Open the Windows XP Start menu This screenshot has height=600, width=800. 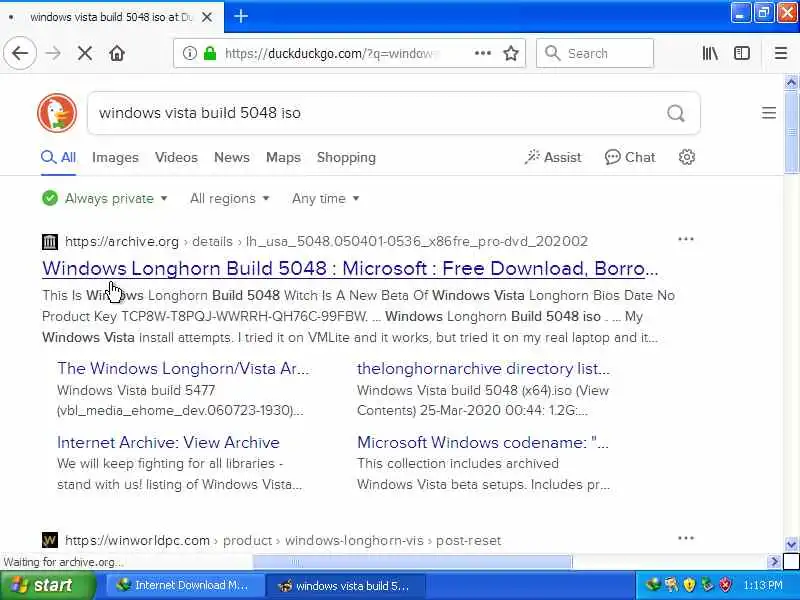(47, 585)
